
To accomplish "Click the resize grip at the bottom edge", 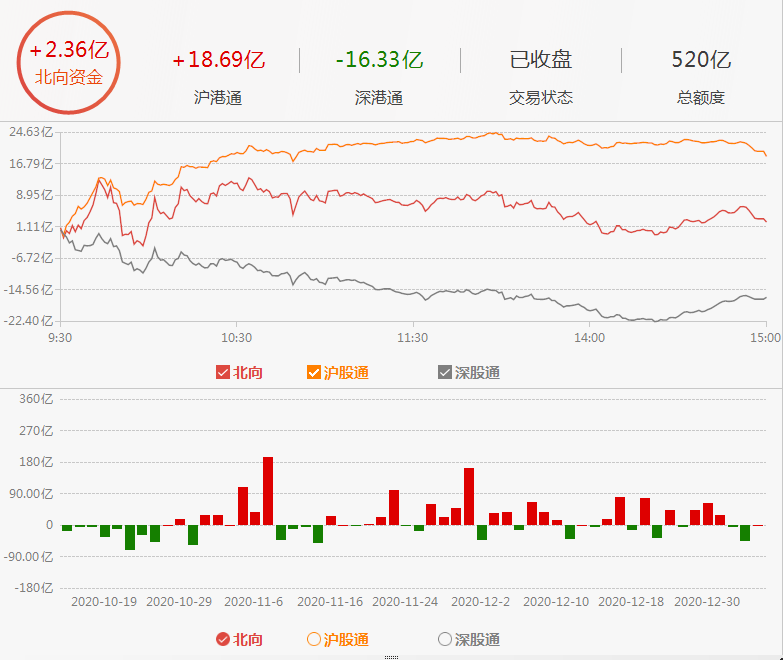I will (392, 658).
